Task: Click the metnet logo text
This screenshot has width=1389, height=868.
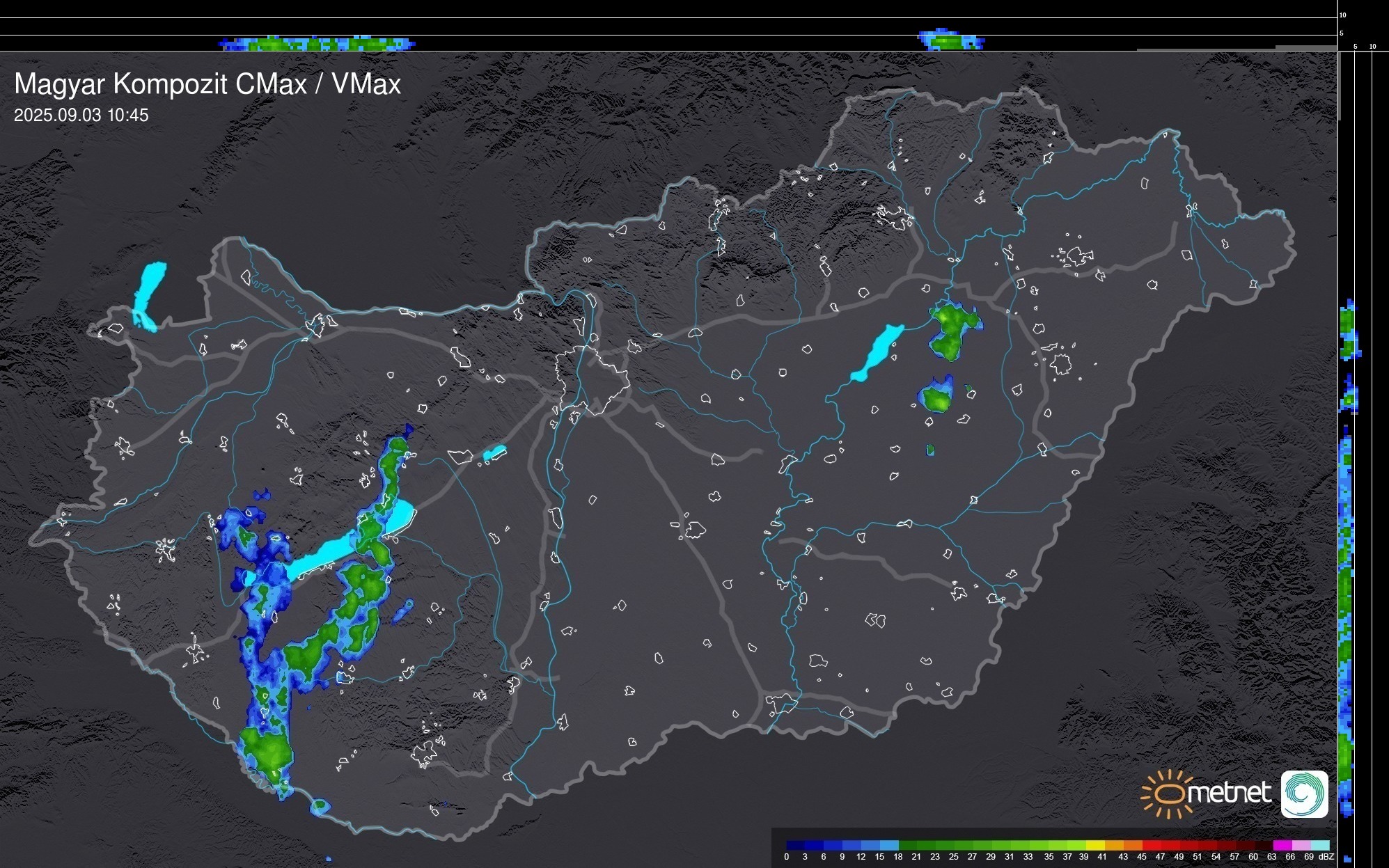Action: [x=1230, y=793]
